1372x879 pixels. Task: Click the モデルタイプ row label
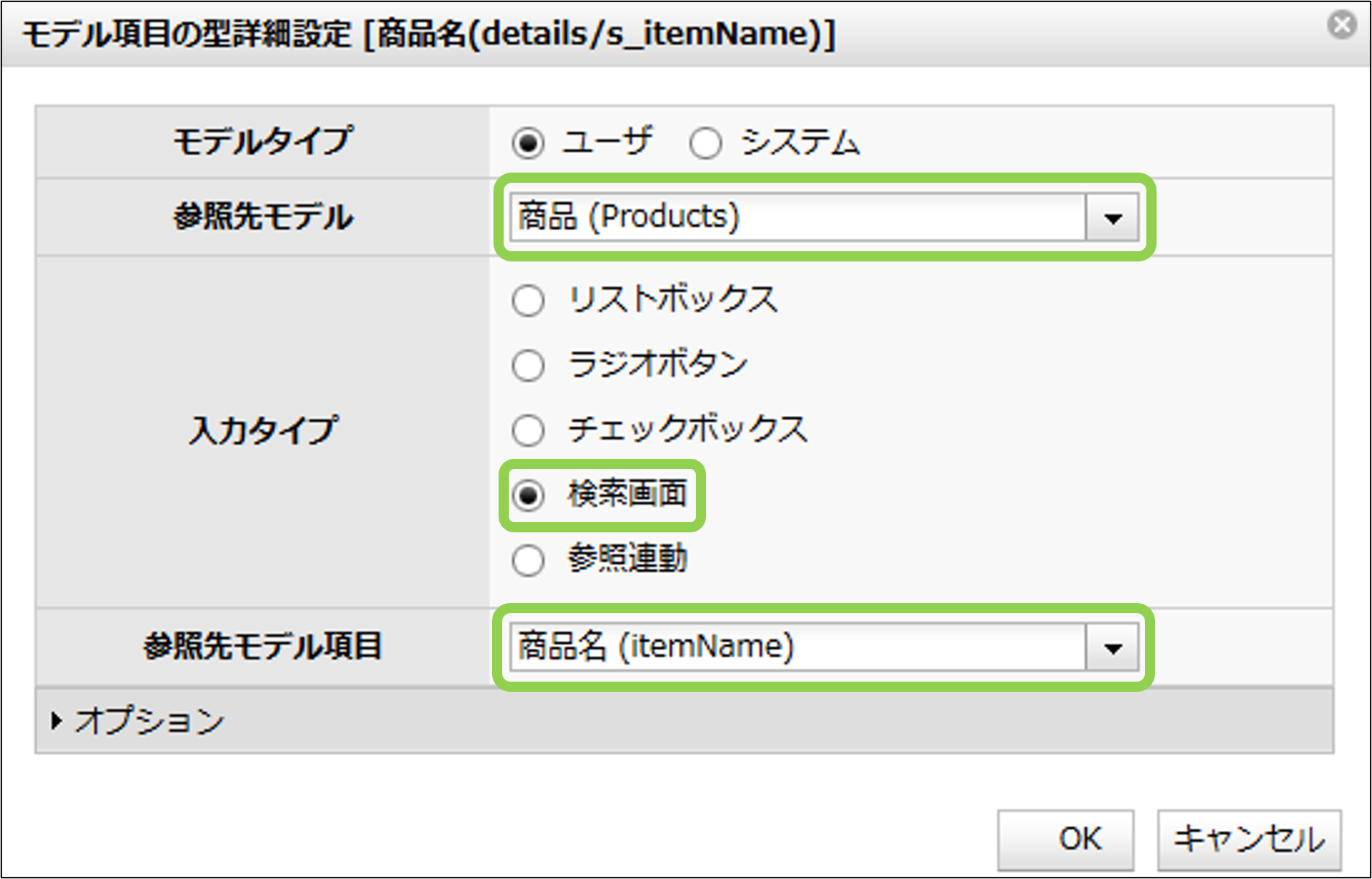tap(263, 141)
